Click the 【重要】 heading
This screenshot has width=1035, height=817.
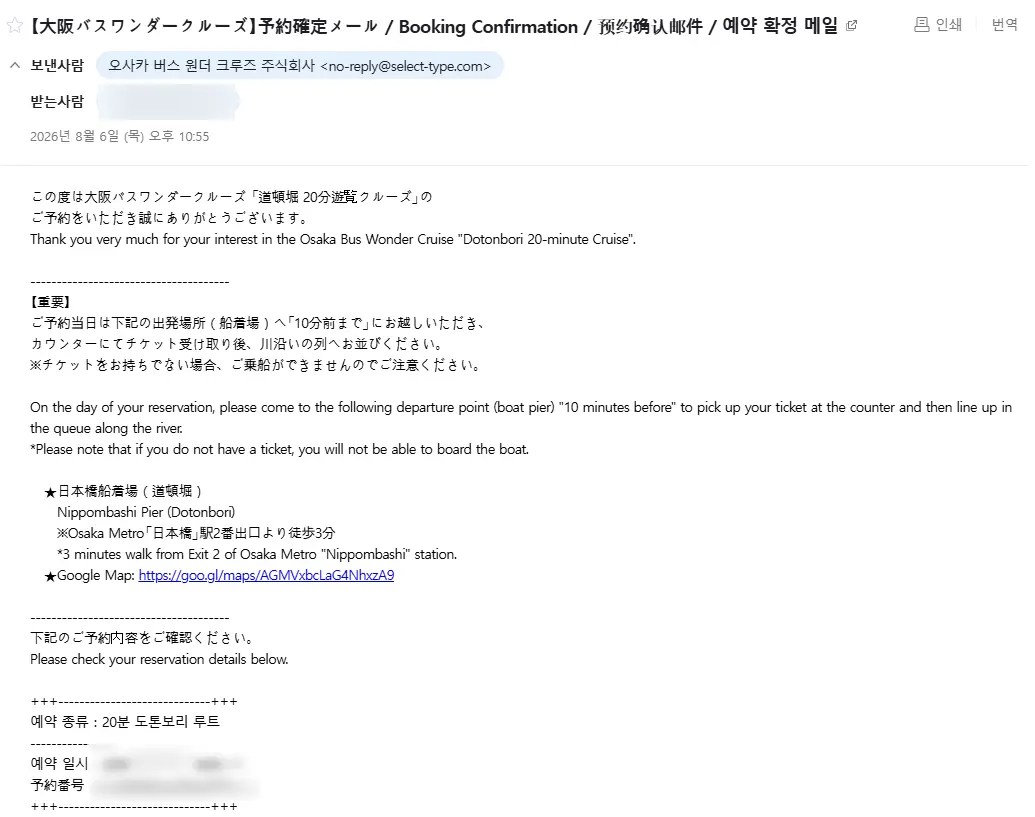click(50, 302)
